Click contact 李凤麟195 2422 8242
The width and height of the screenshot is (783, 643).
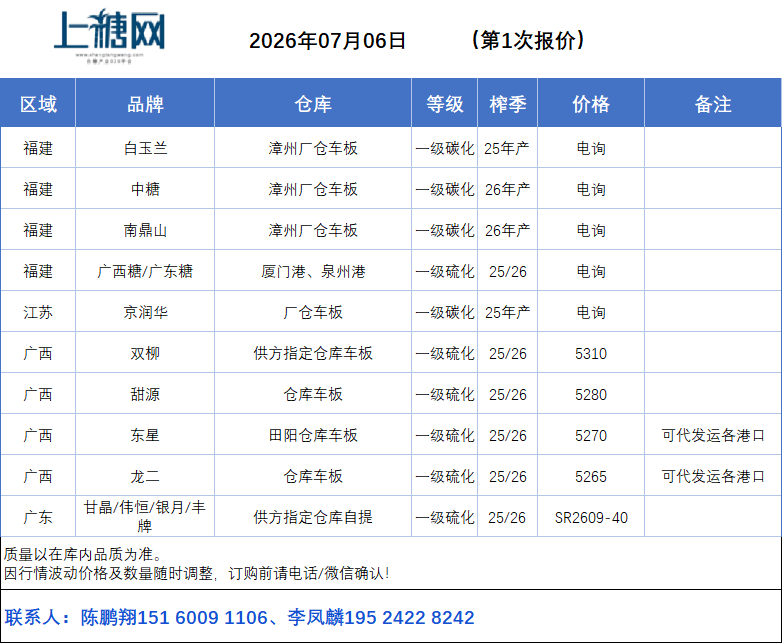coord(381,618)
